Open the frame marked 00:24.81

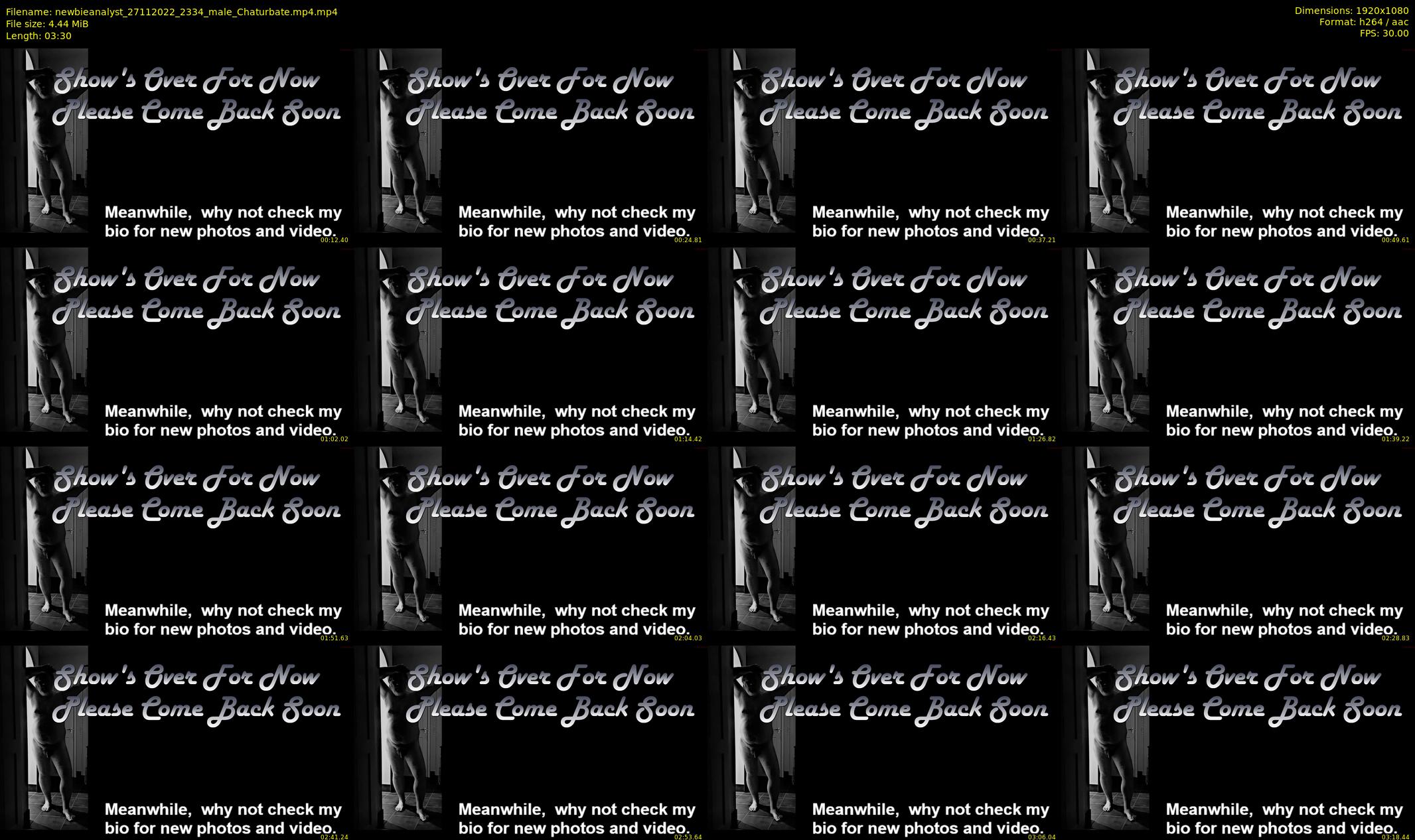[530, 146]
